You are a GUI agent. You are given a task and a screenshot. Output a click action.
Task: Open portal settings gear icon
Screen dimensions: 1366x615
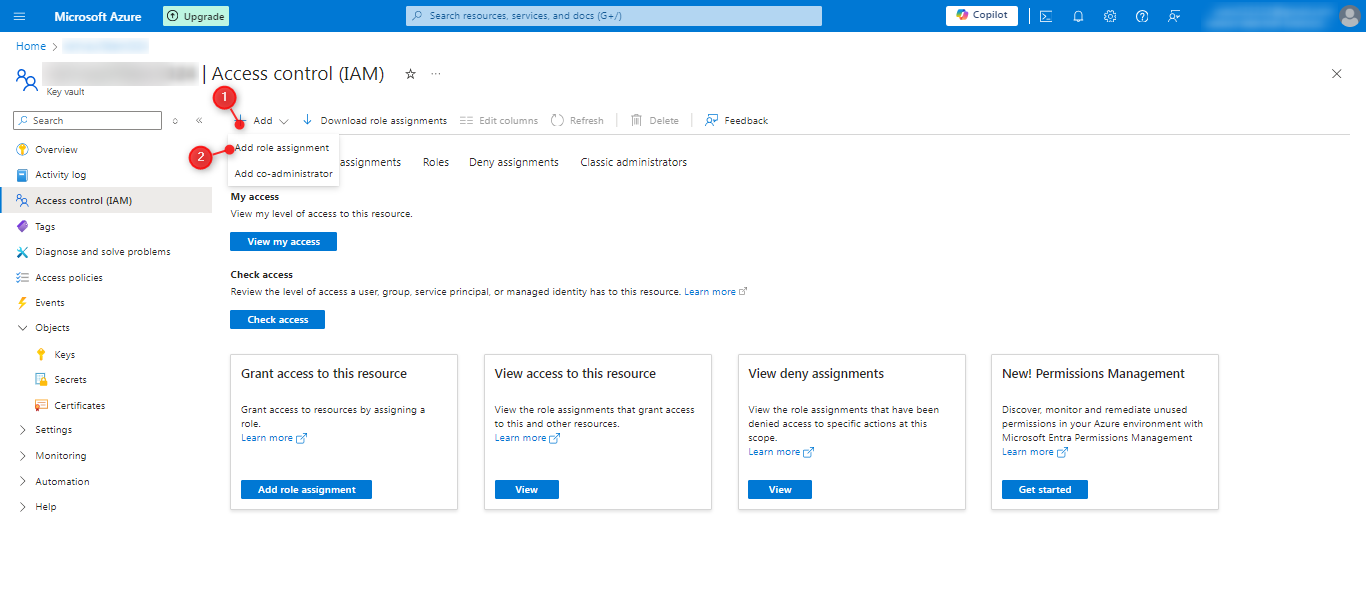click(1110, 16)
